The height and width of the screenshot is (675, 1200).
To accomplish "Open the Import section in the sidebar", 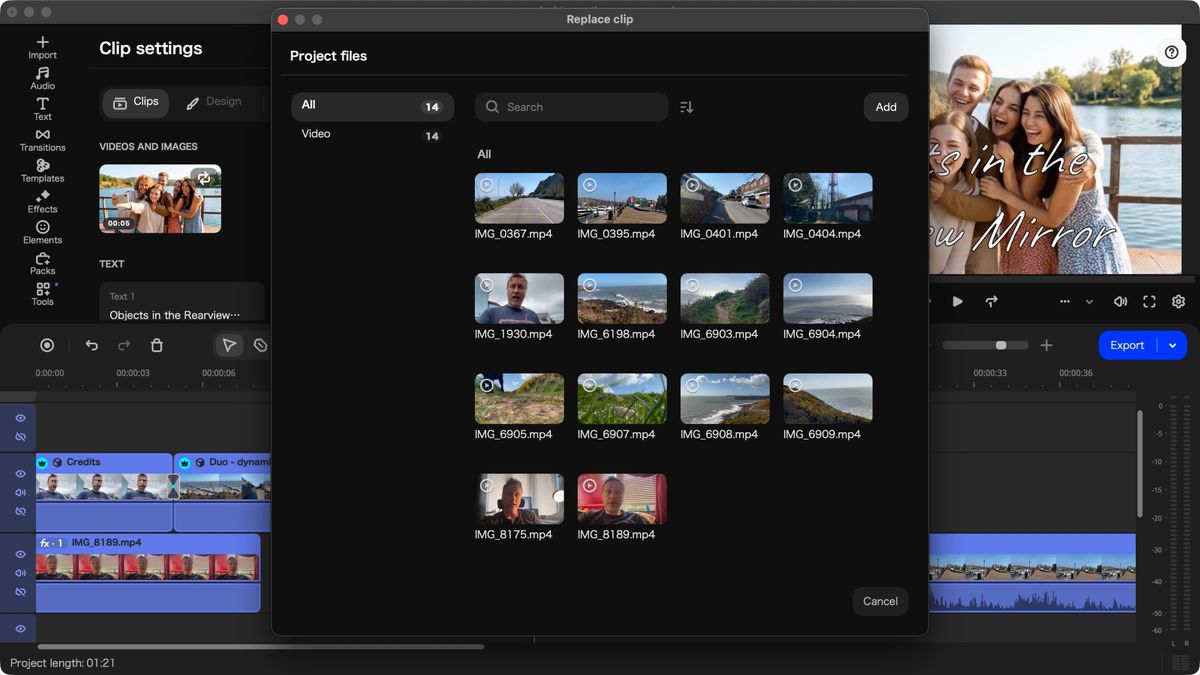I will point(42,47).
